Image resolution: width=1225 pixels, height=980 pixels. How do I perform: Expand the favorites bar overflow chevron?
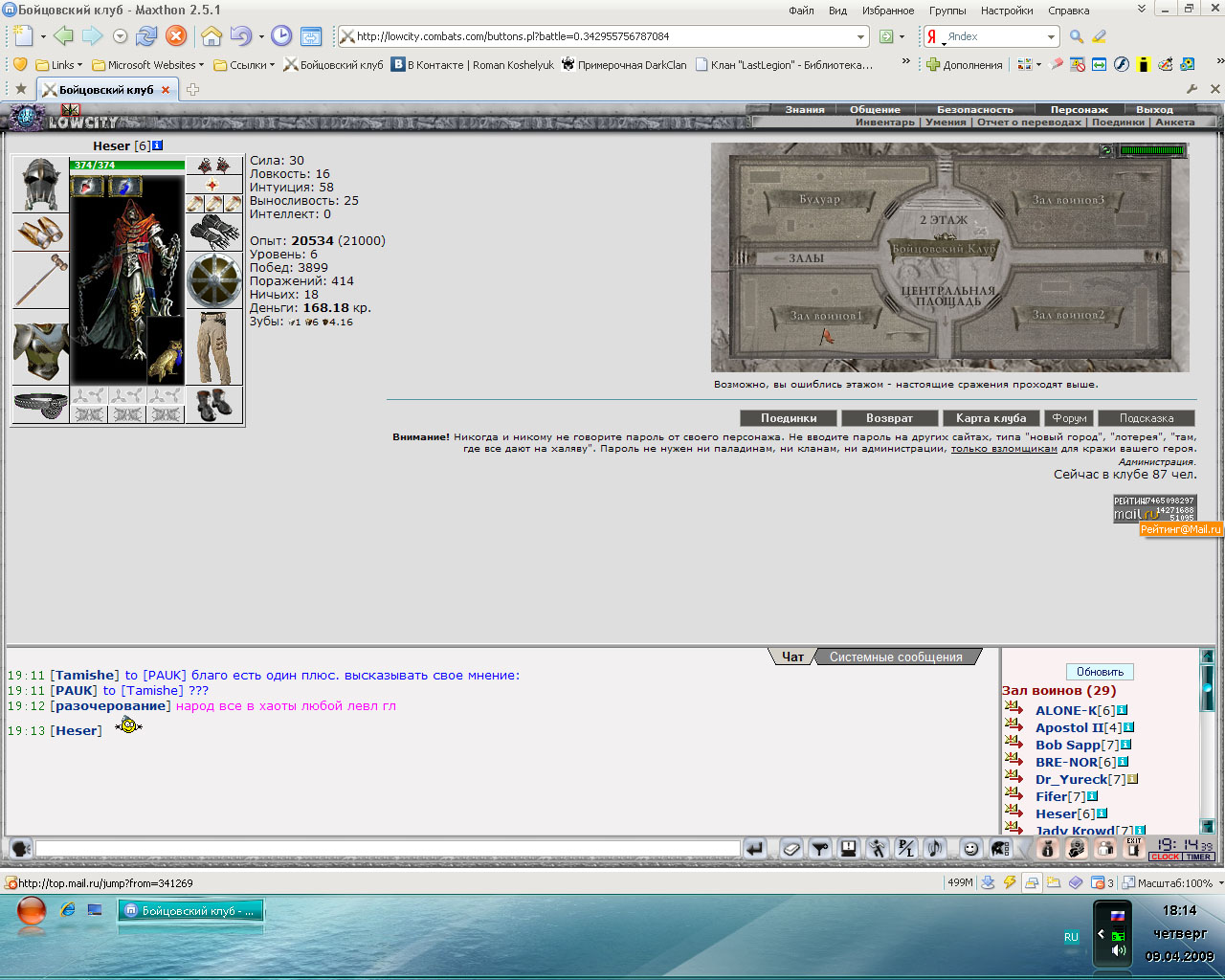point(905,63)
